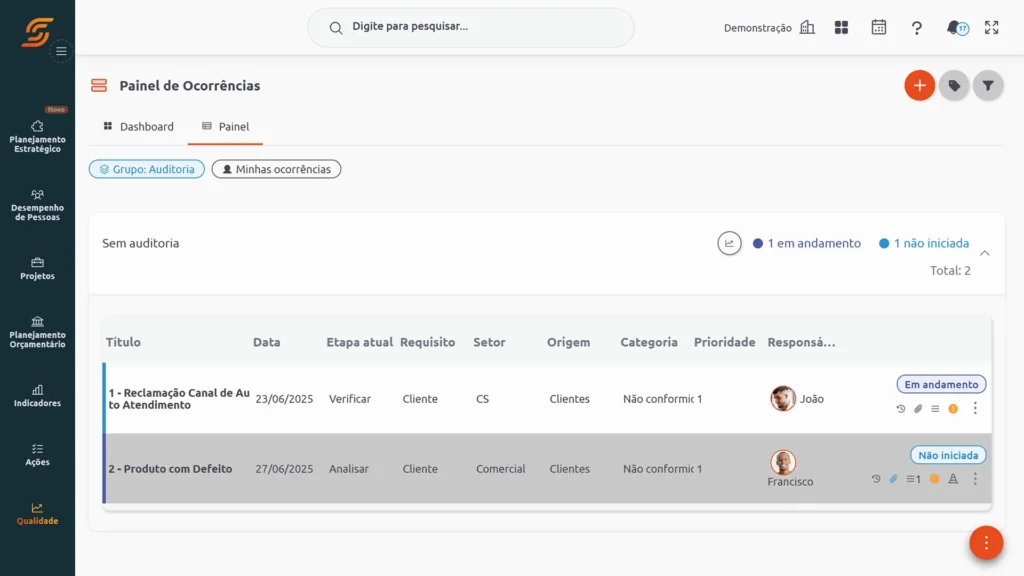Click the Comercial setor cell
This screenshot has width=1024, height=576.
(500, 469)
